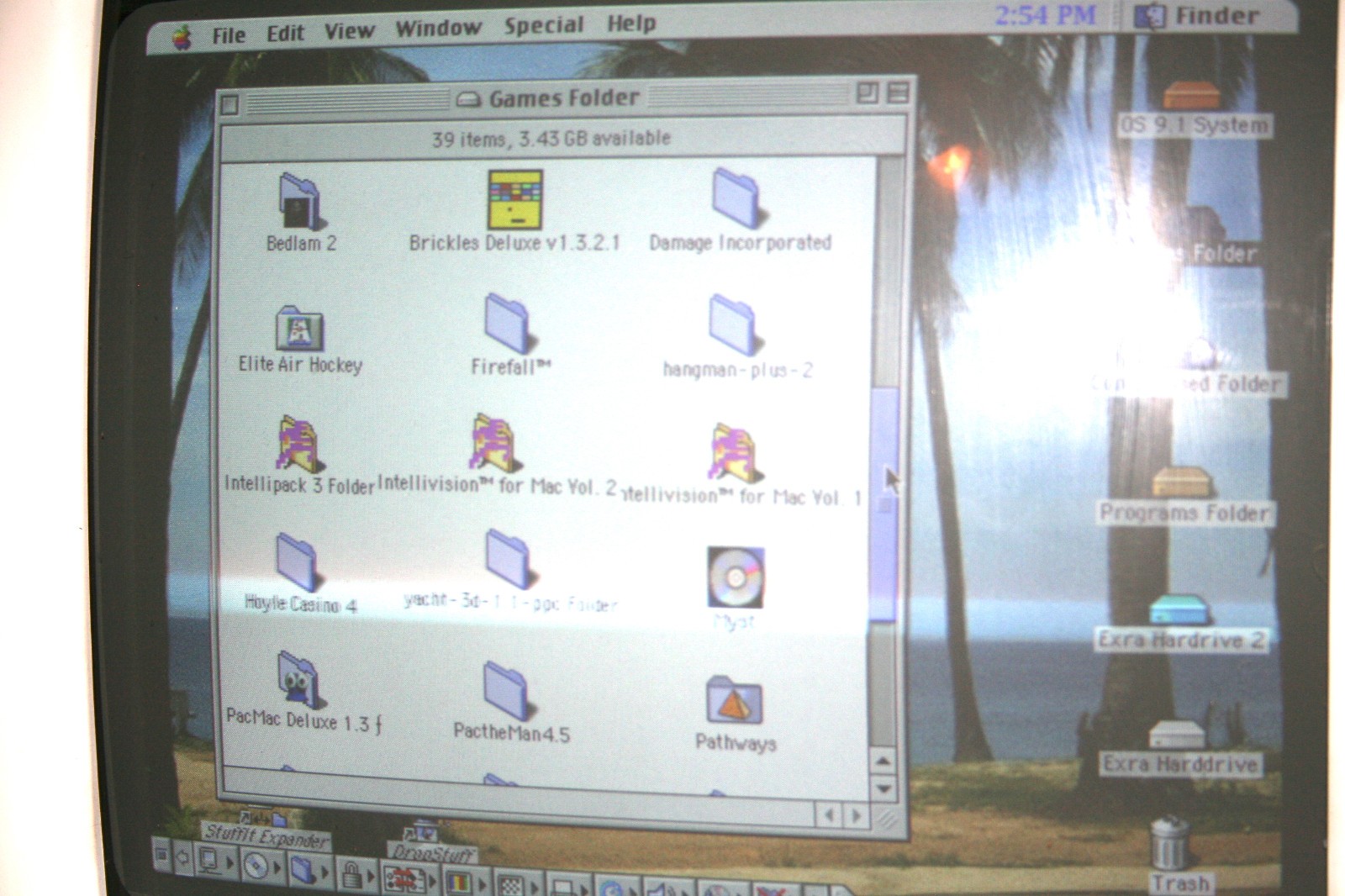The height and width of the screenshot is (896, 1345).
Task: Select Intellivision for Mac Vol. 1 icon
Action: tap(734, 451)
